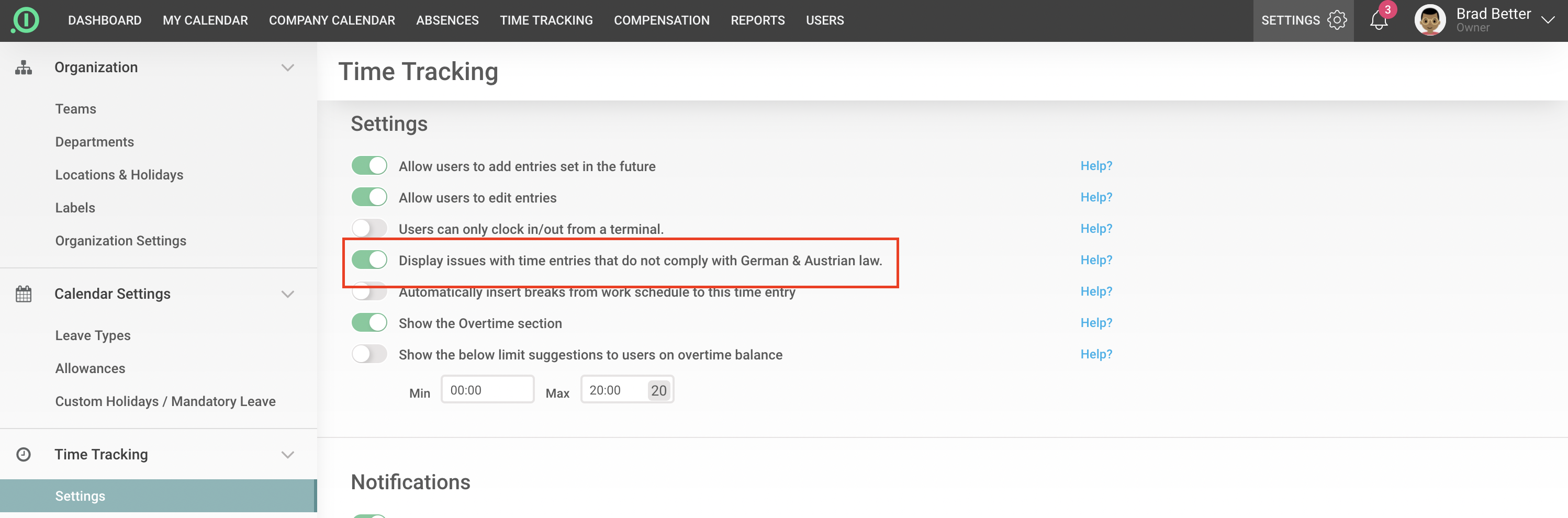Collapse the Organization sidebar section
Image resolution: width=1568 pixels, height=518 pixels.
pyautogui.click(x=287, y=67)
